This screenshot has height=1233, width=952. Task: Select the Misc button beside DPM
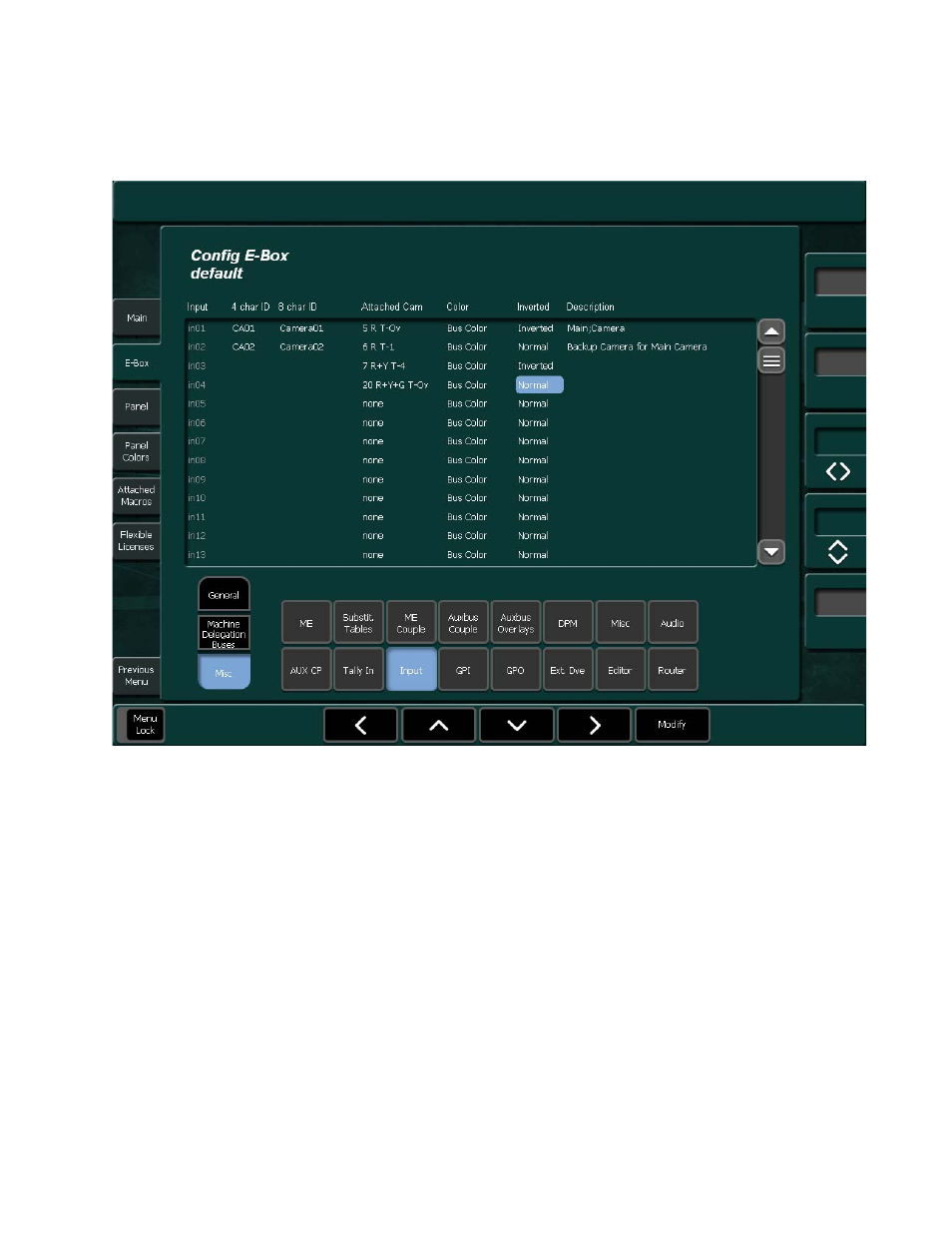pos(621,623)
